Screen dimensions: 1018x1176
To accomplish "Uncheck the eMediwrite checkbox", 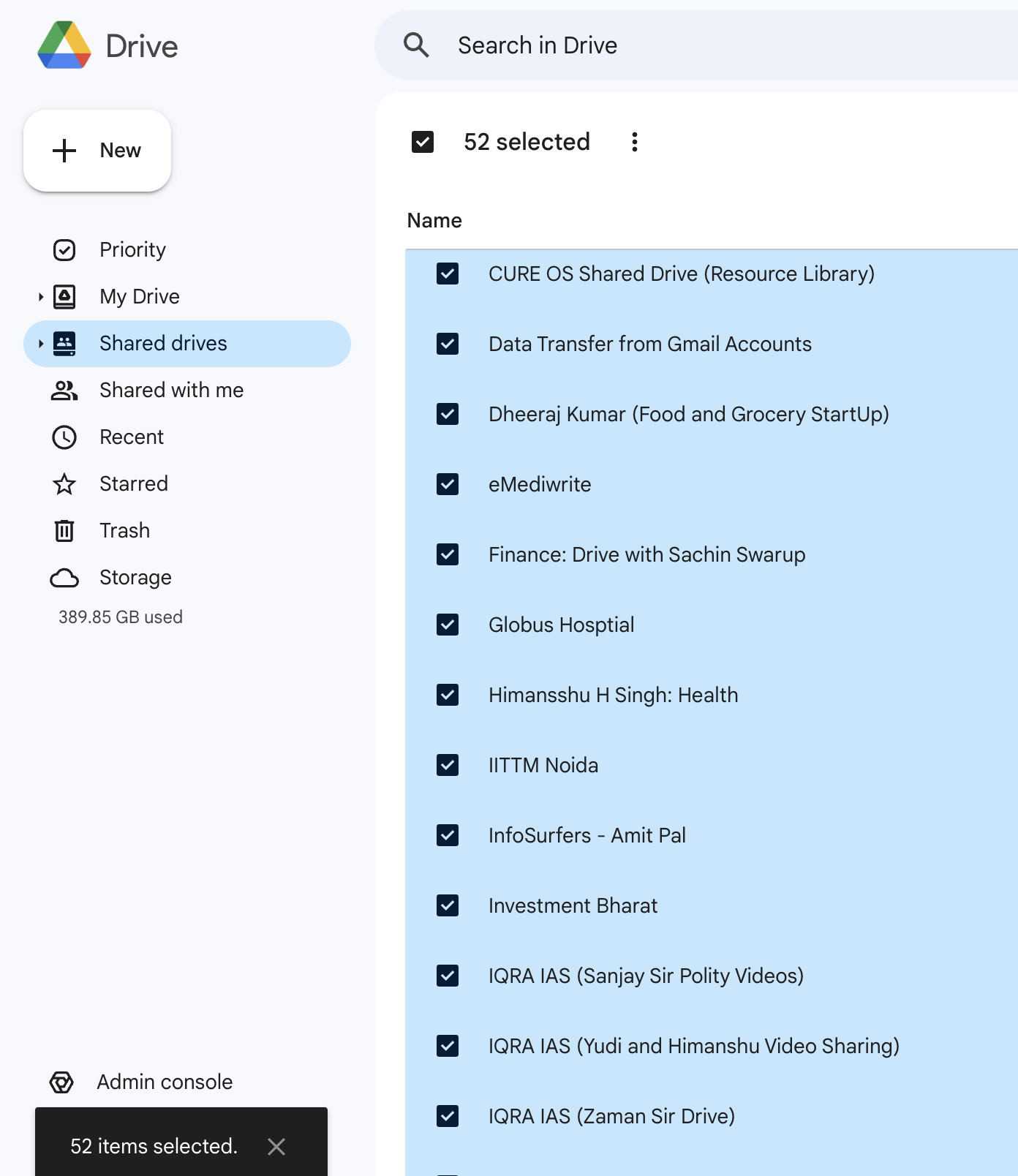I will 448,484.
